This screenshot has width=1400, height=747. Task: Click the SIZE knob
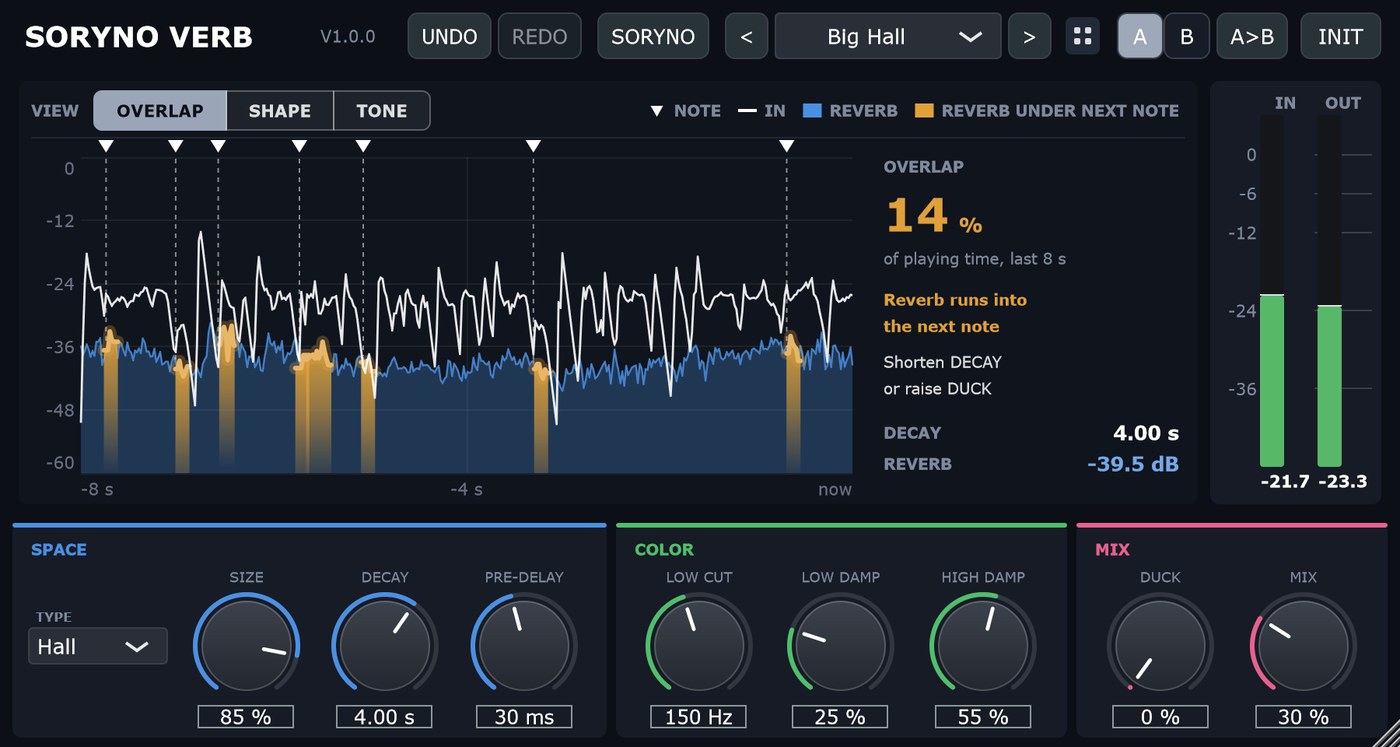coord(246,645)
